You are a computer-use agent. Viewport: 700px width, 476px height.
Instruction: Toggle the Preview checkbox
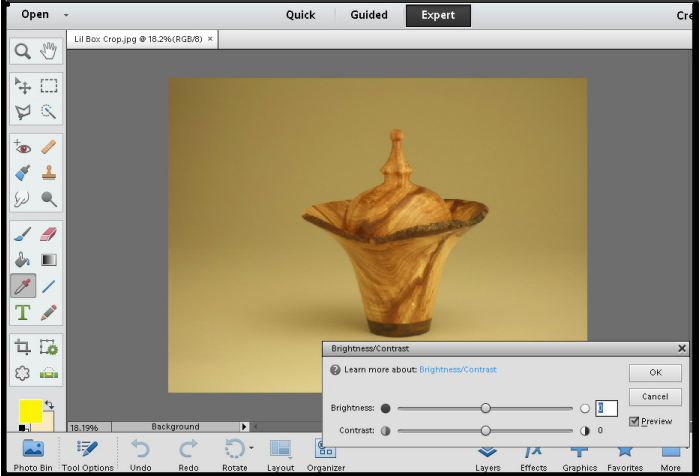[x=634, y=422]
